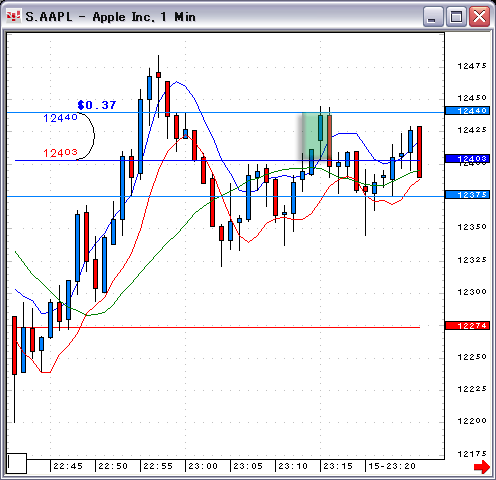Viewport: 496px width, 480px height.
Task: Click the 12475 price axis label
Action: 472,66
